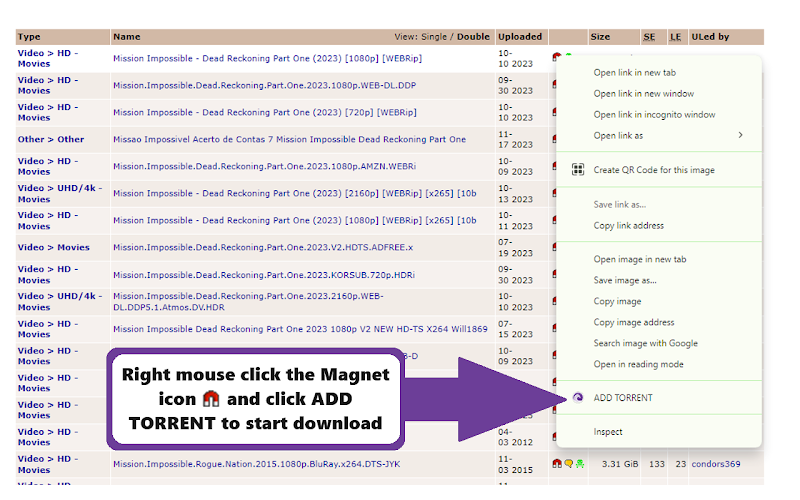Open the Dead Reckoning [720p] [WEBRip] torrent
The height and width of the screenshot is (500, 800).
pos(265,112)
